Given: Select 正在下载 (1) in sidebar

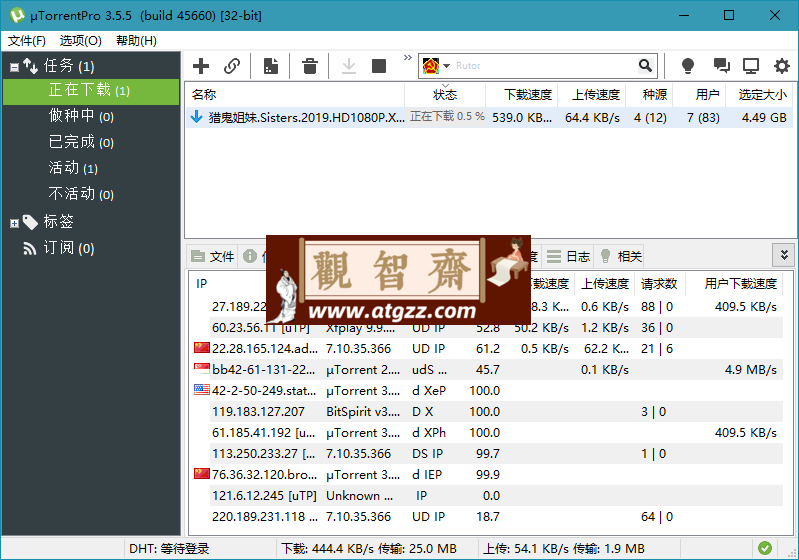Looking at the screenshot, I should tap(91, 91).
